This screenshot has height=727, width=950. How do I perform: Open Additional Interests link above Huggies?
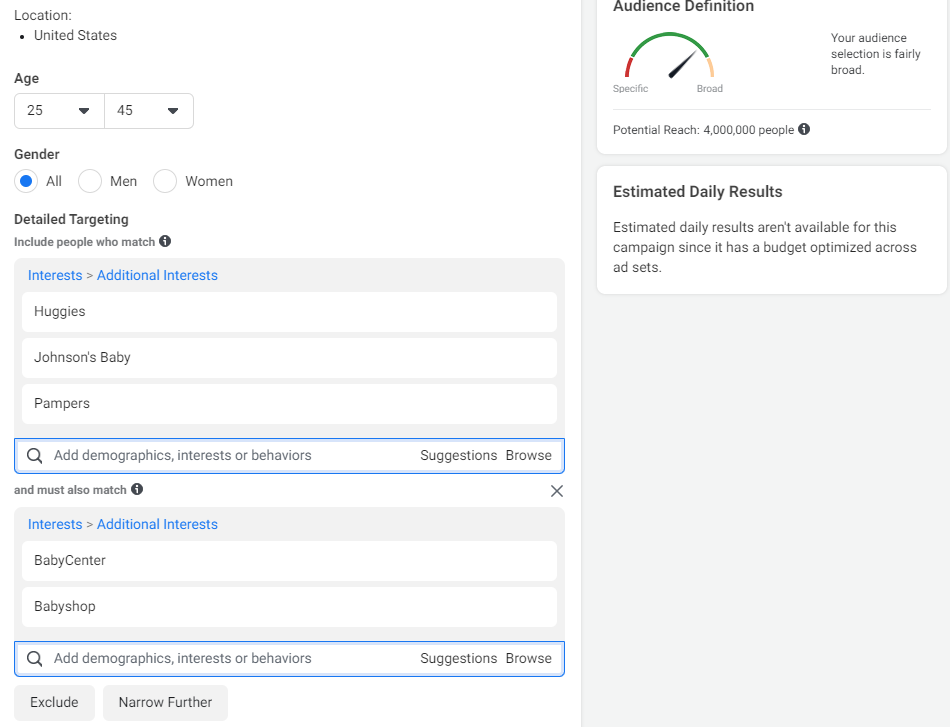click(157, 275)
